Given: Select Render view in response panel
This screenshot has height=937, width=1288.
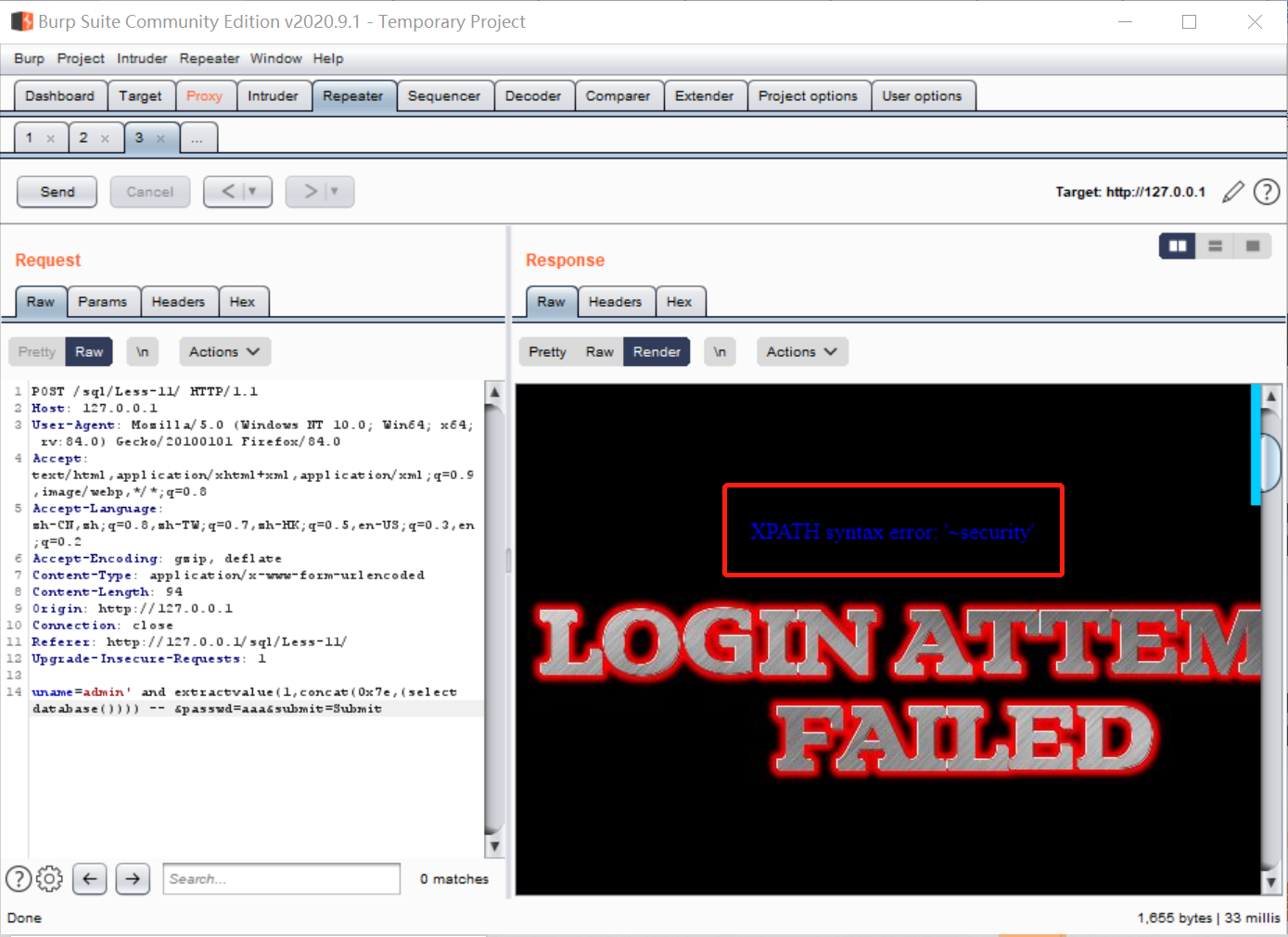Looking at the screenshot, I should pyautogui.click(x=657, y=352).
